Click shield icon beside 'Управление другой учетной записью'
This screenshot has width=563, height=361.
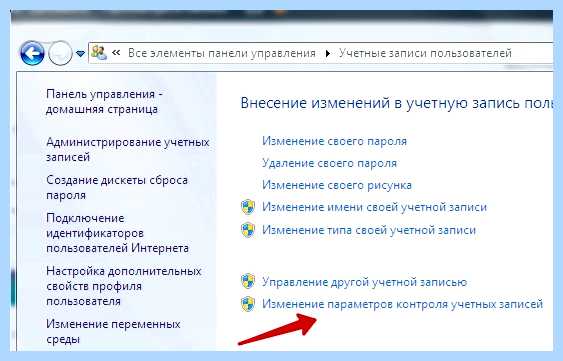point(248,281)
